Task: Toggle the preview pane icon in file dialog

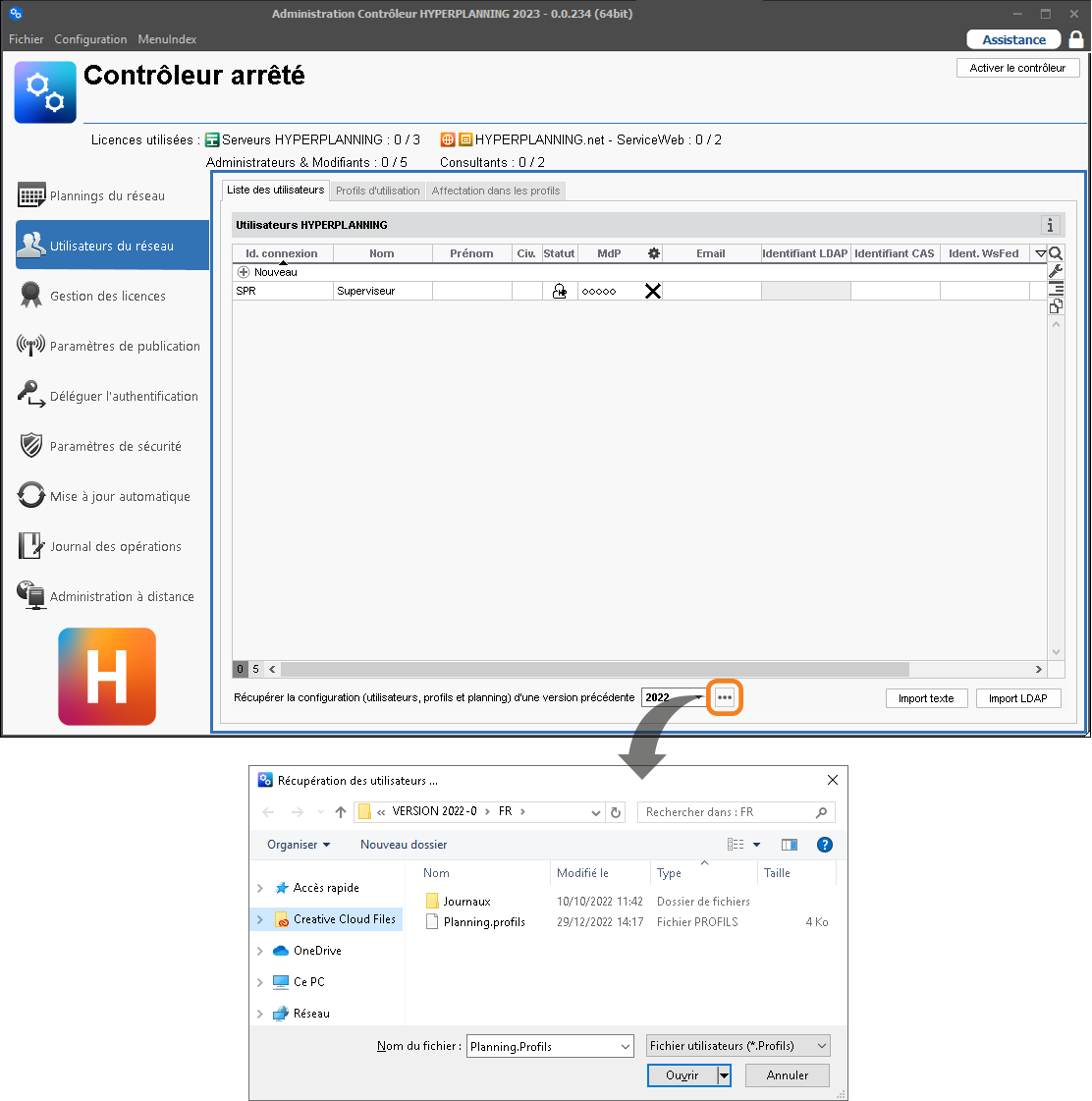Action: 790,845
